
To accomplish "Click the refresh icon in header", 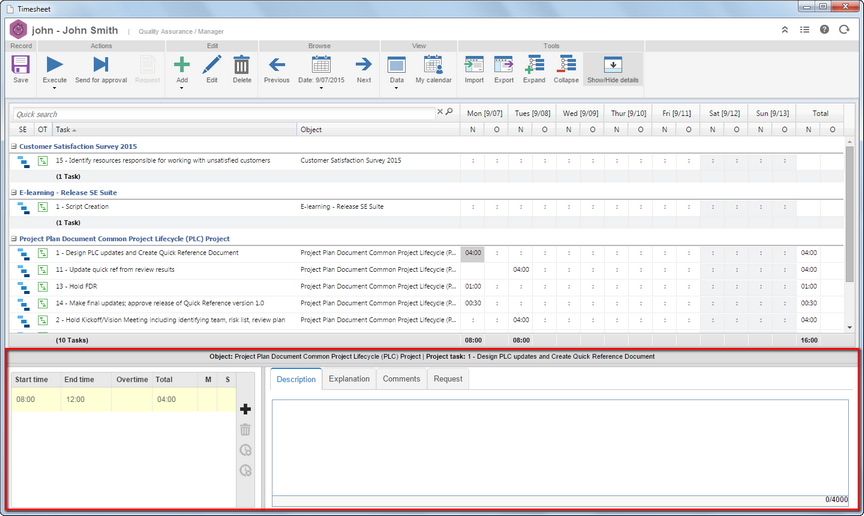I will (x=844, y=30).
